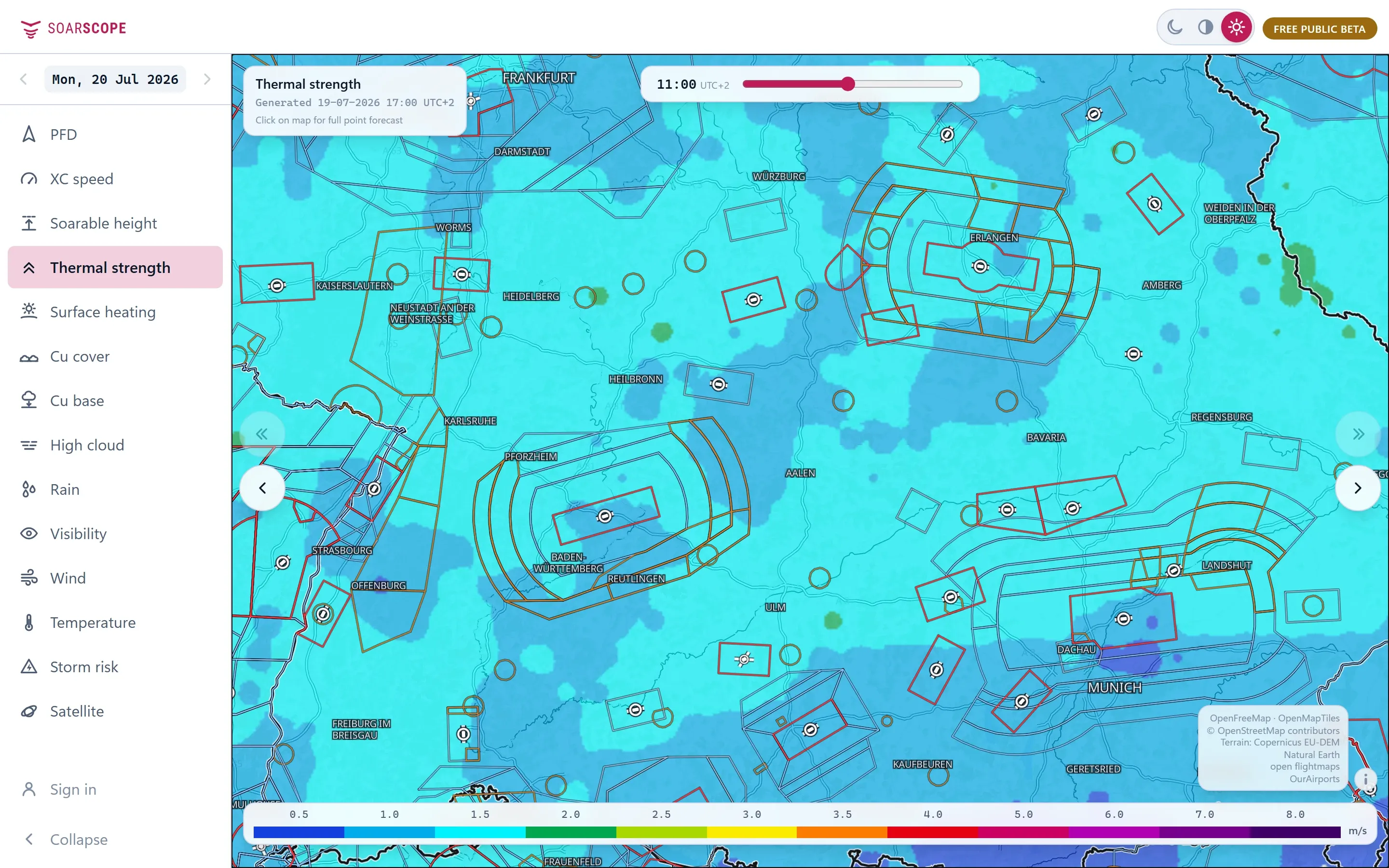Viewport: 1389px width, 868px height.
Task: Select the High cloud icon
Action: pyautogui.click(x=29, y=445)
